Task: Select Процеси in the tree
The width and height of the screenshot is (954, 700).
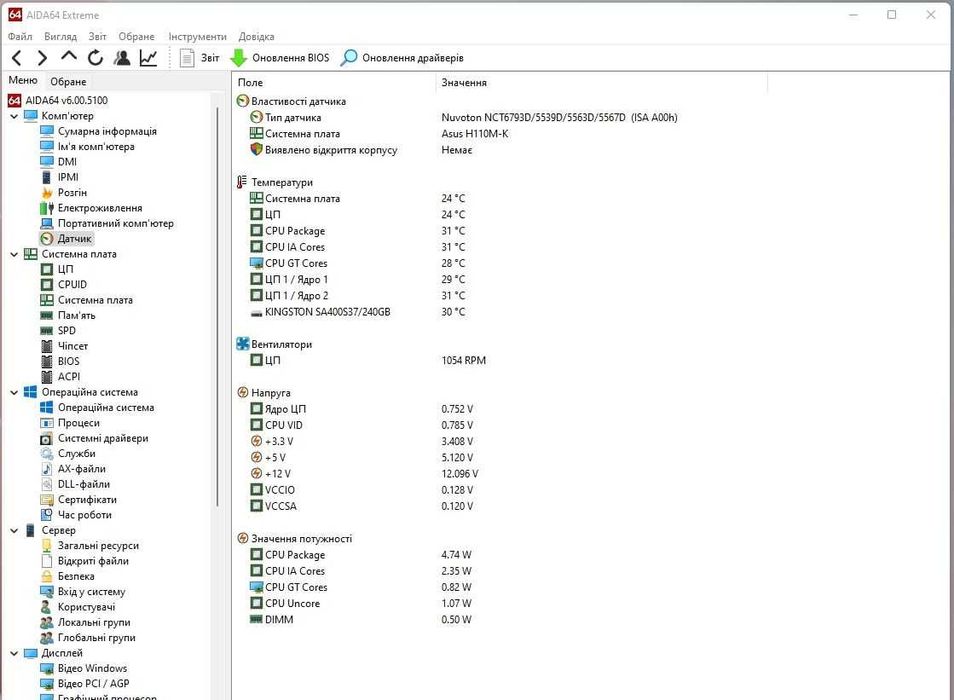Action: (x=70, y=423)
